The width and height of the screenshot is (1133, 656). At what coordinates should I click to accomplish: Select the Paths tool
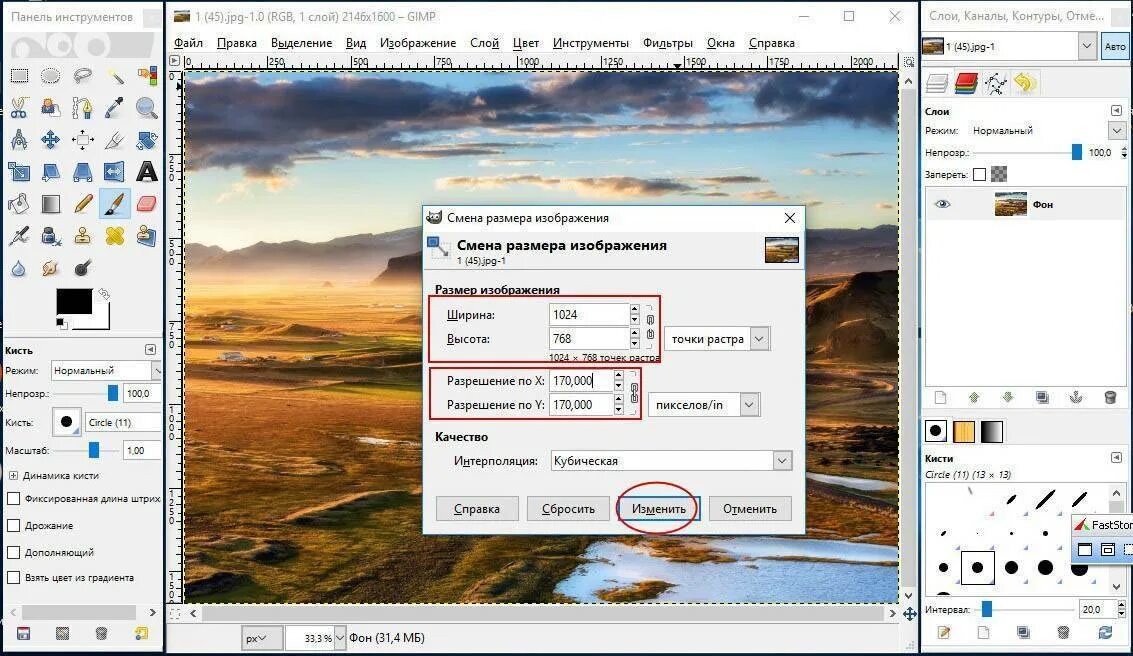tap(82, 108)
